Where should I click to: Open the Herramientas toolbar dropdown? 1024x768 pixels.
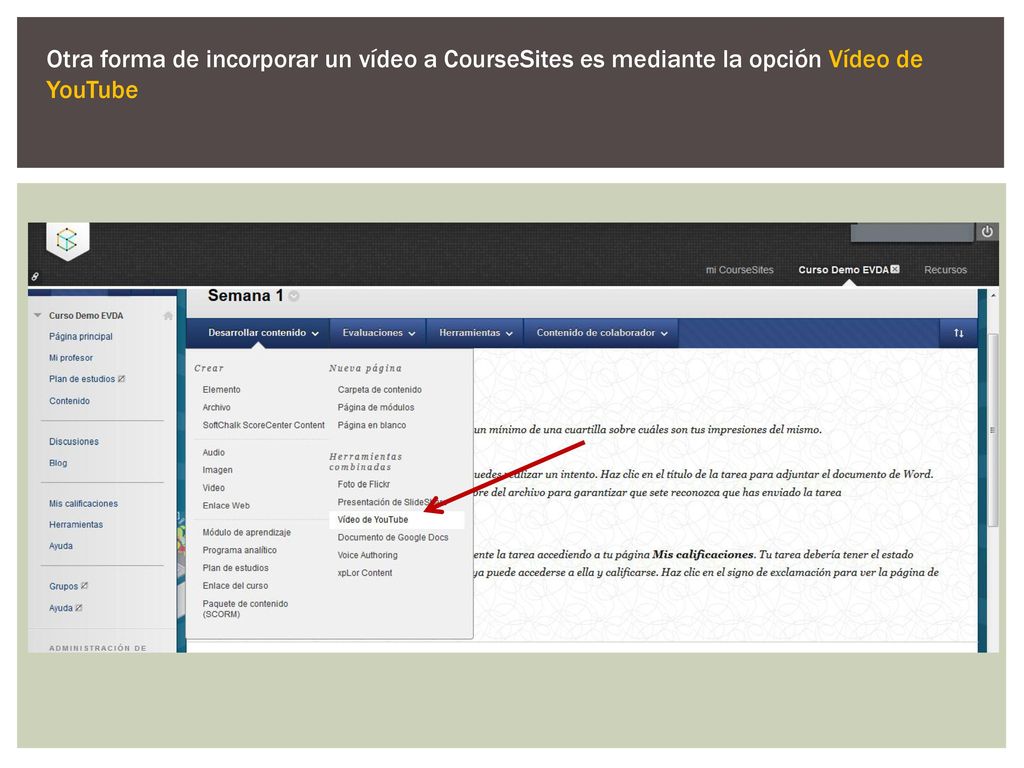(x=475, y=333)
